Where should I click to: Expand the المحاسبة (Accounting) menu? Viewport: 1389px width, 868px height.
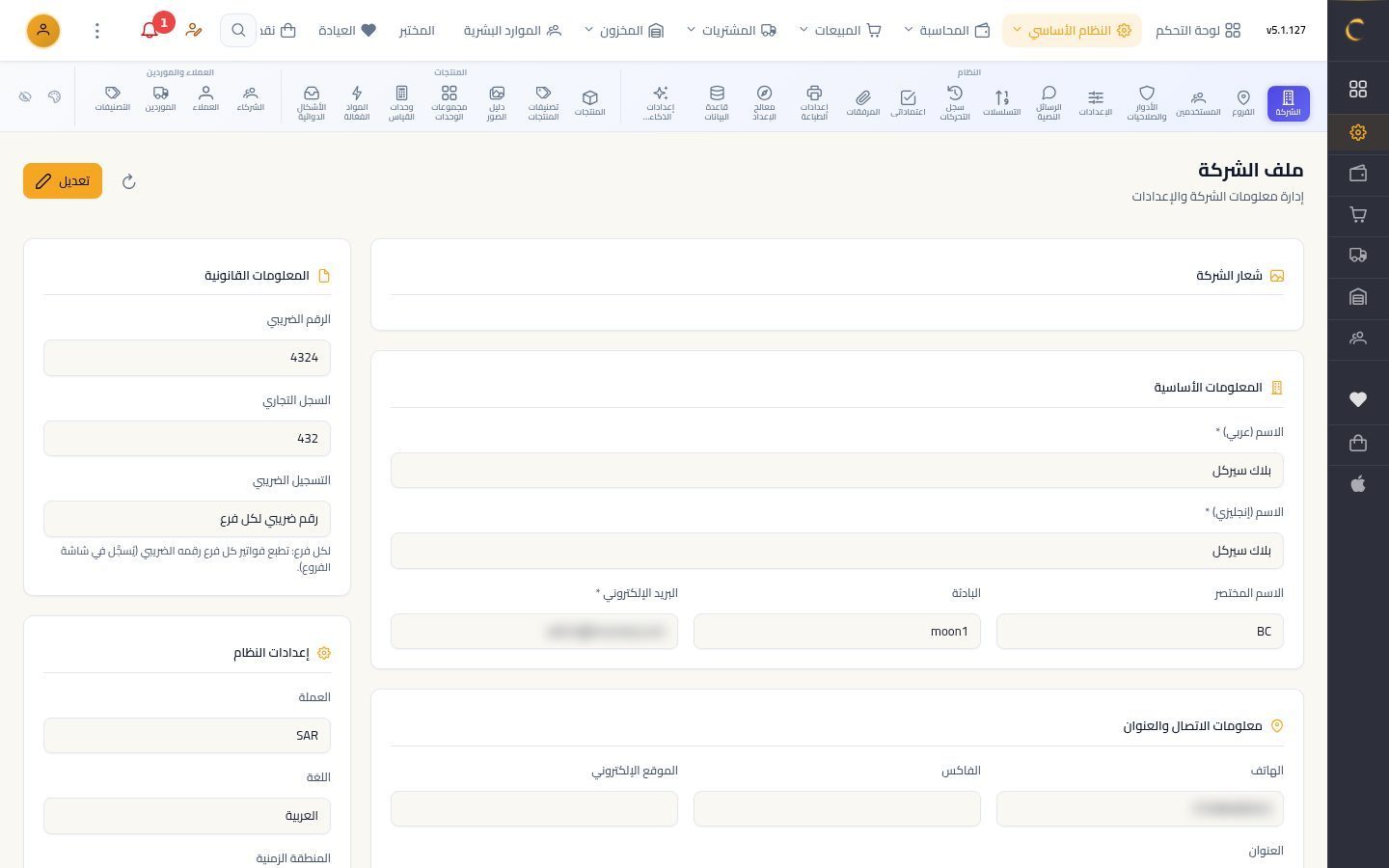tap(947, 30)
